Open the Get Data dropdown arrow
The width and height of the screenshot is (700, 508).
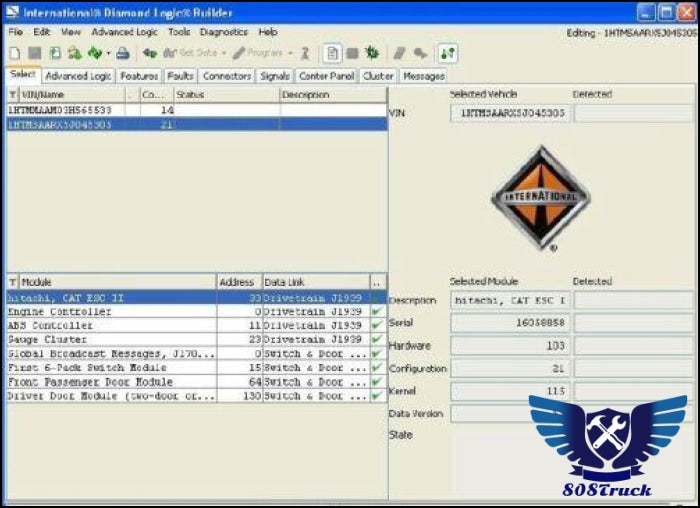[224, 53]
